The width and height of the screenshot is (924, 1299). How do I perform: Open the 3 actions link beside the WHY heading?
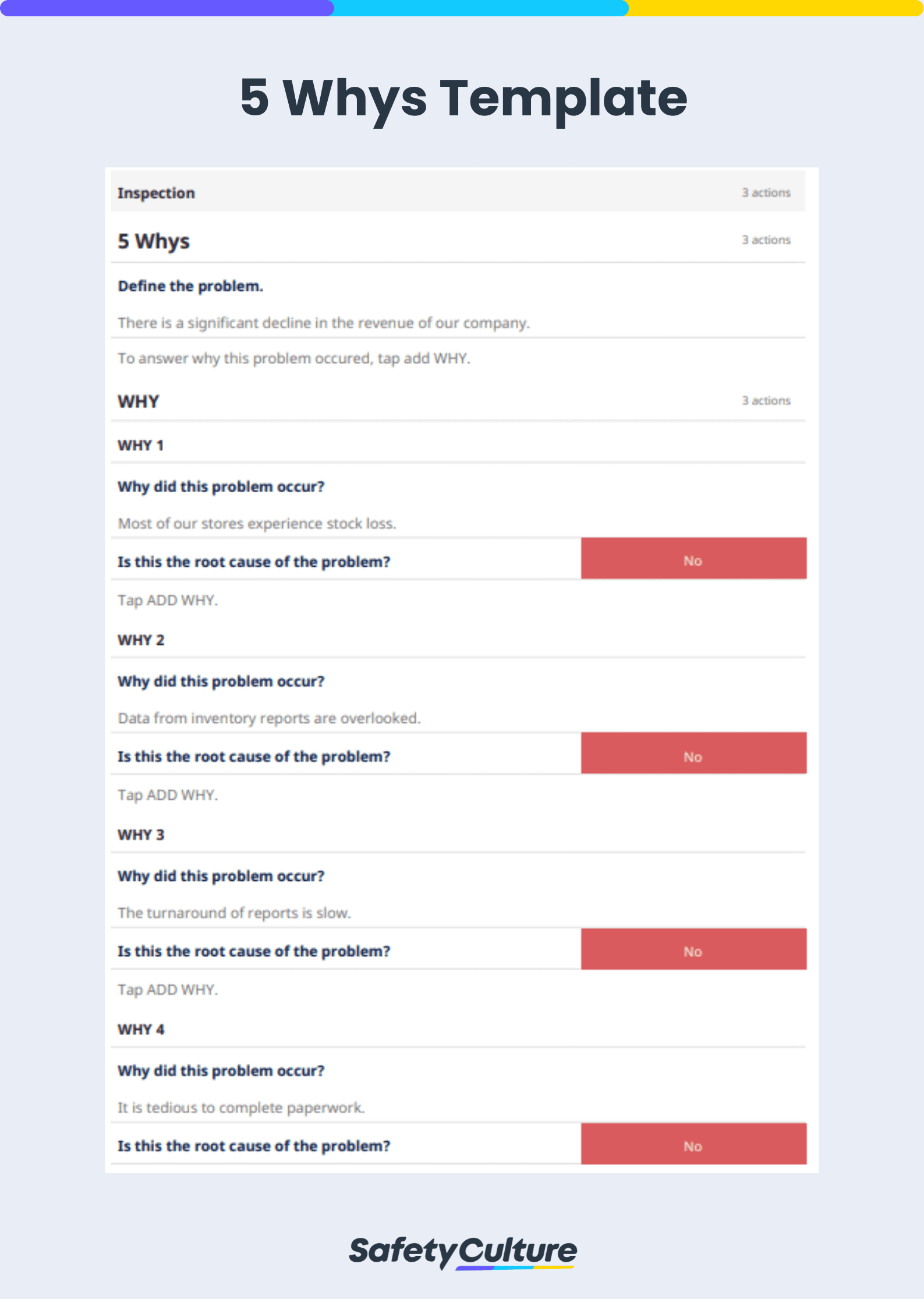(766, 401)
